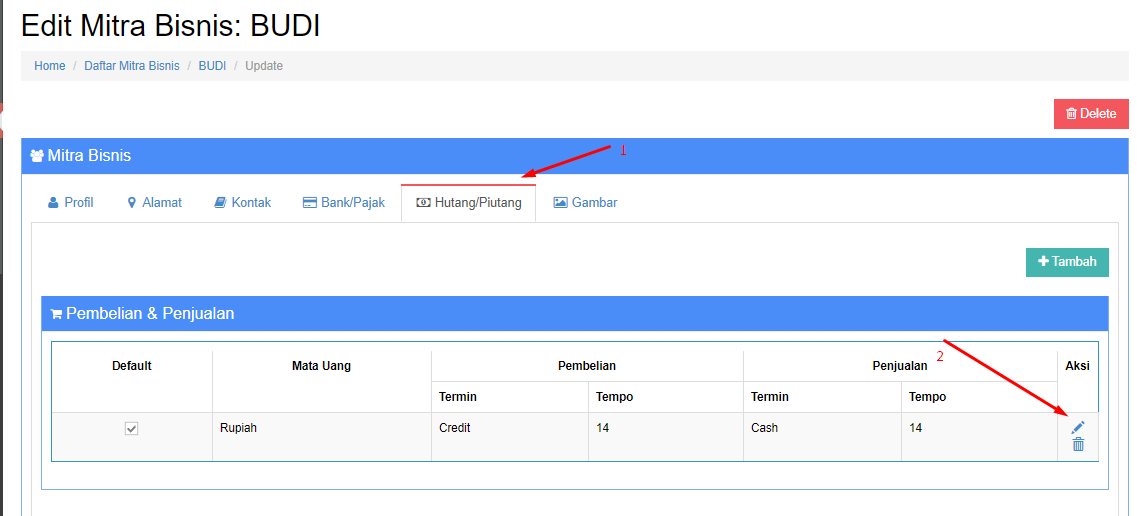Click the Pembelian & Penjualan panel heading

click(x=575, y=313)
